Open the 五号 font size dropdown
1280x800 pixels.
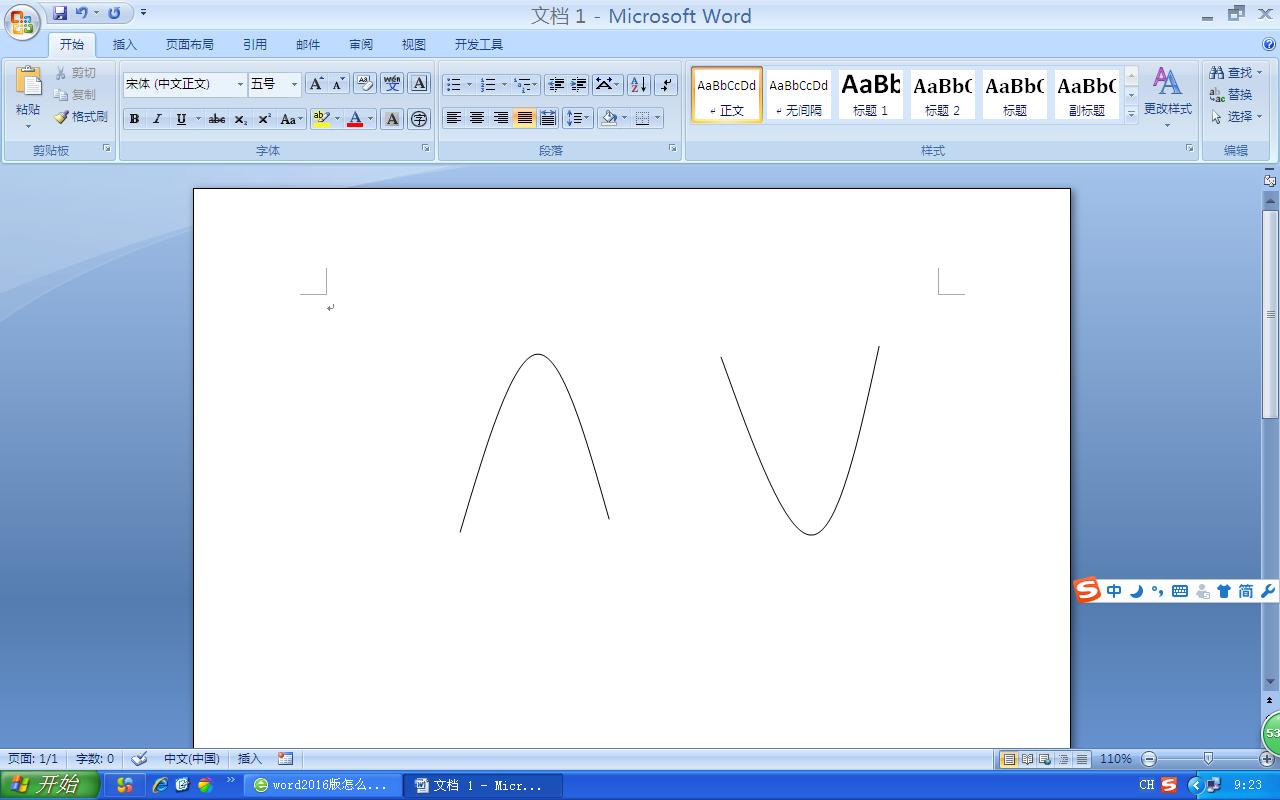coord(294,85)
